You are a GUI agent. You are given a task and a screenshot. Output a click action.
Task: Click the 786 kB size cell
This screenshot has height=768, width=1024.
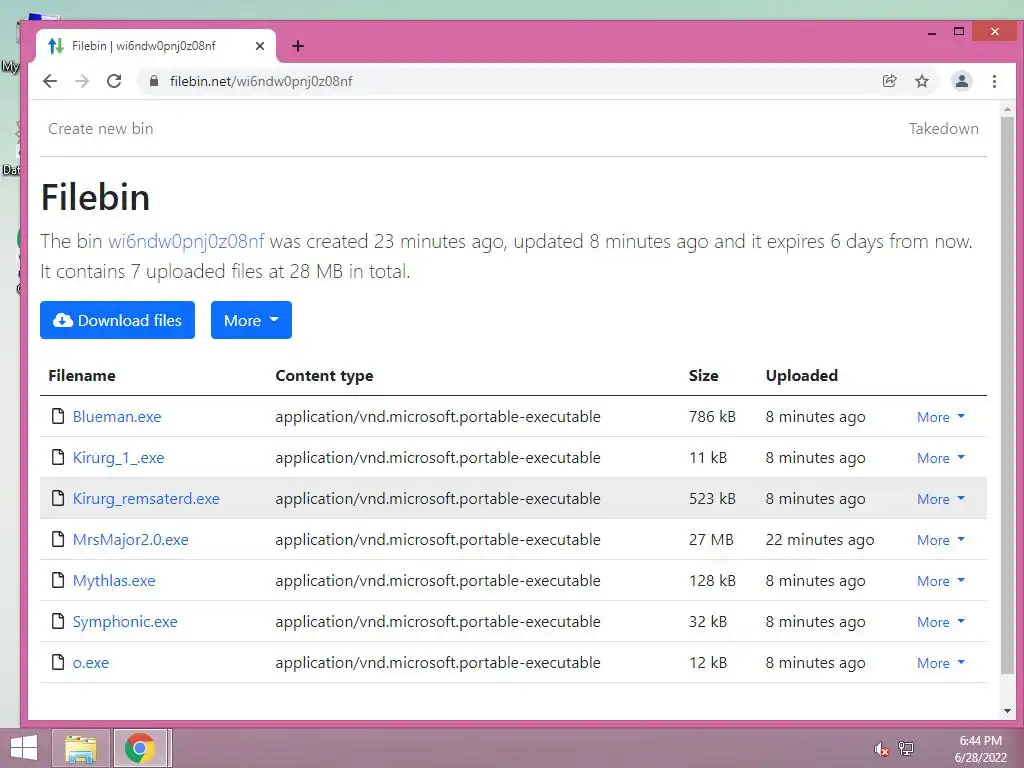tap(712, 417)
